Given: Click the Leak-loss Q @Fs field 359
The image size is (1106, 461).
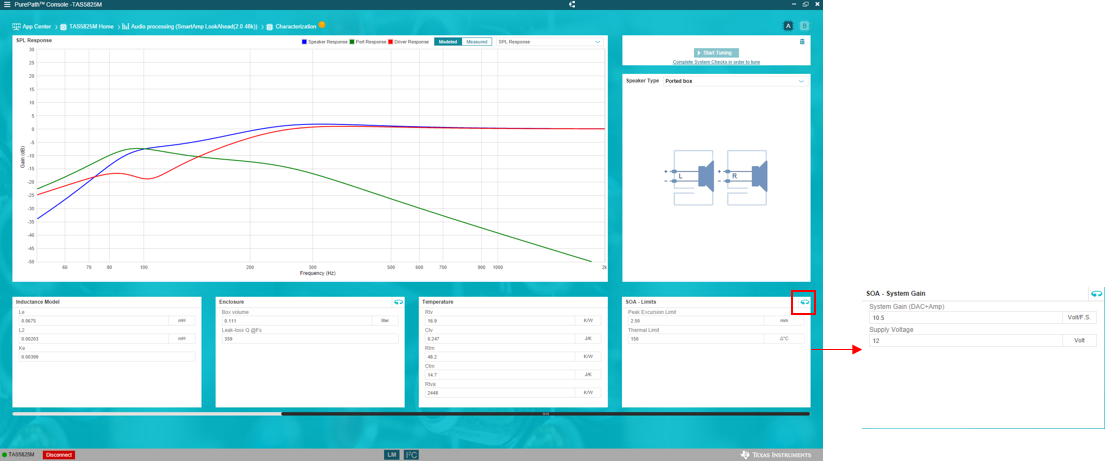Looking at the screenshot, I should coord(310,338).
